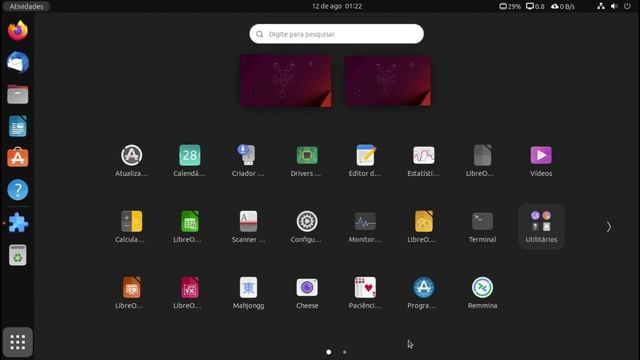This screenshot has height=360, width=640.
Task: Launch orange LibreOffice Impress icon
Action: click(131, 293)
